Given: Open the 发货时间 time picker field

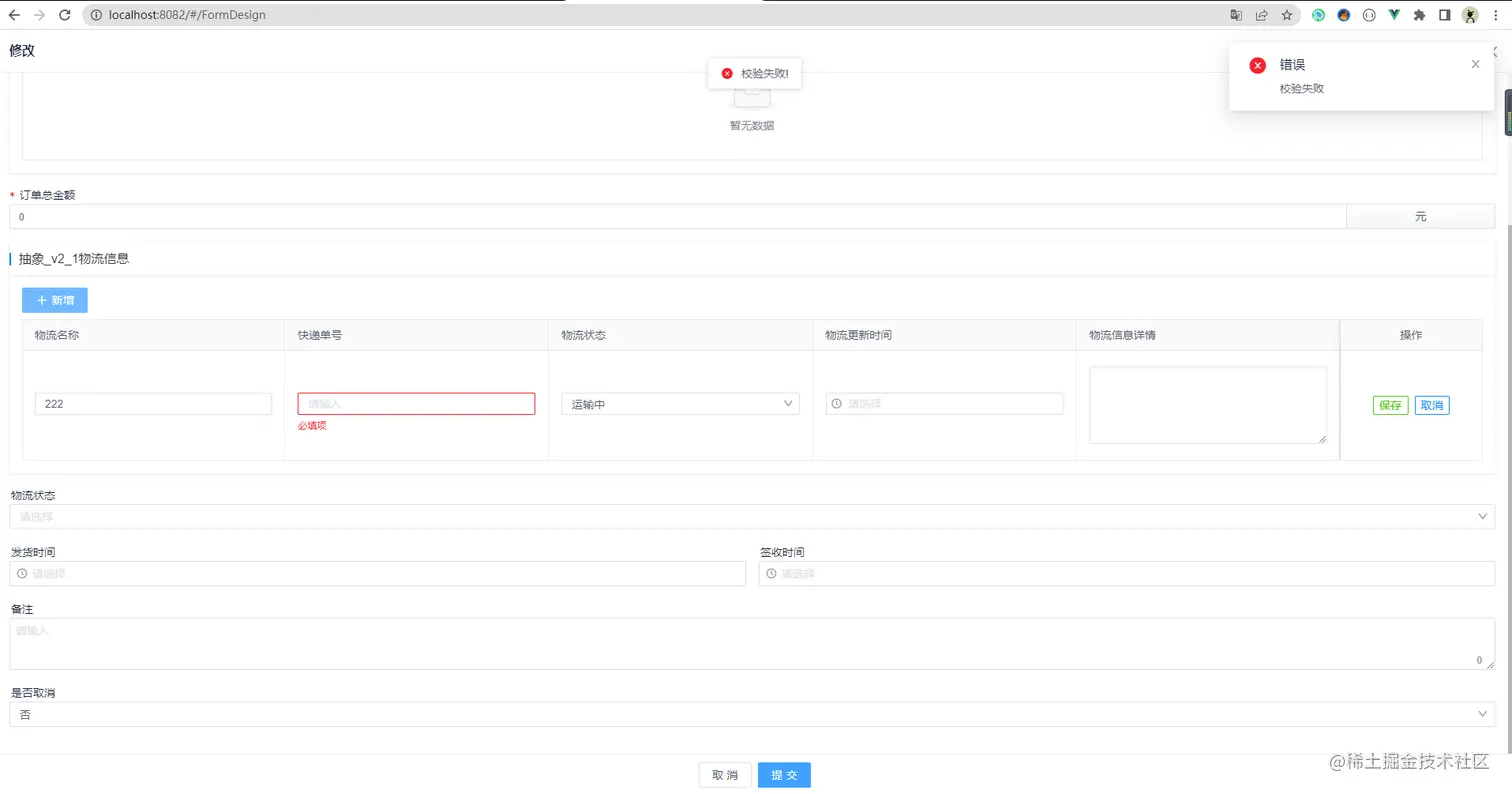Looking at the screenshot, I should point(378,574).
